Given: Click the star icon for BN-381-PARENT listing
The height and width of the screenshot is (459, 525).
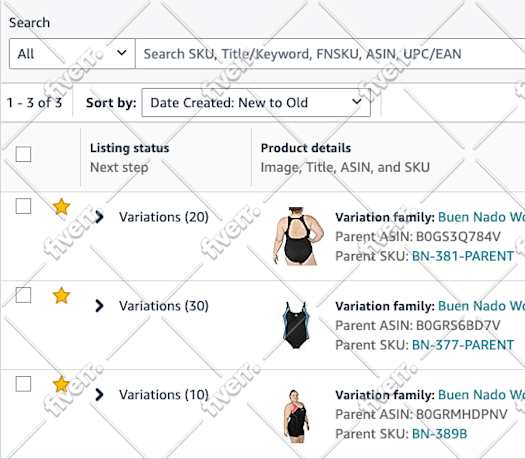Looking at the screenshot, I should click(x=61, y=206).
